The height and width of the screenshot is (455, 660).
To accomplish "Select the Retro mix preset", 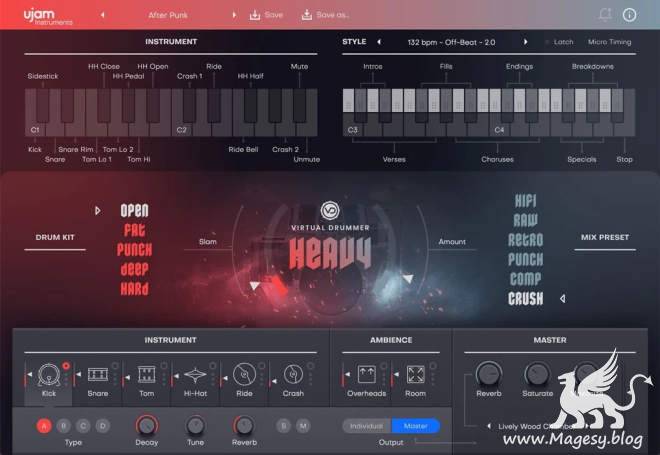I will (x=526, y=240).
